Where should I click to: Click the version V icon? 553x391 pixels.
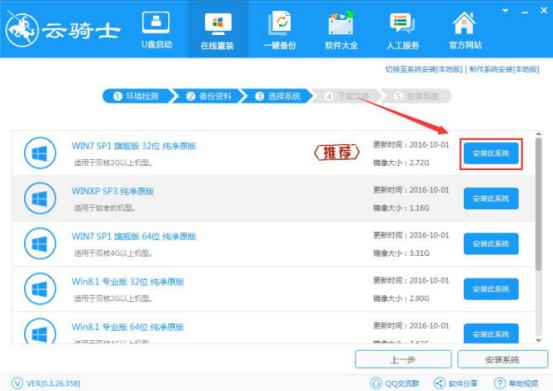(x=17, y=383)
